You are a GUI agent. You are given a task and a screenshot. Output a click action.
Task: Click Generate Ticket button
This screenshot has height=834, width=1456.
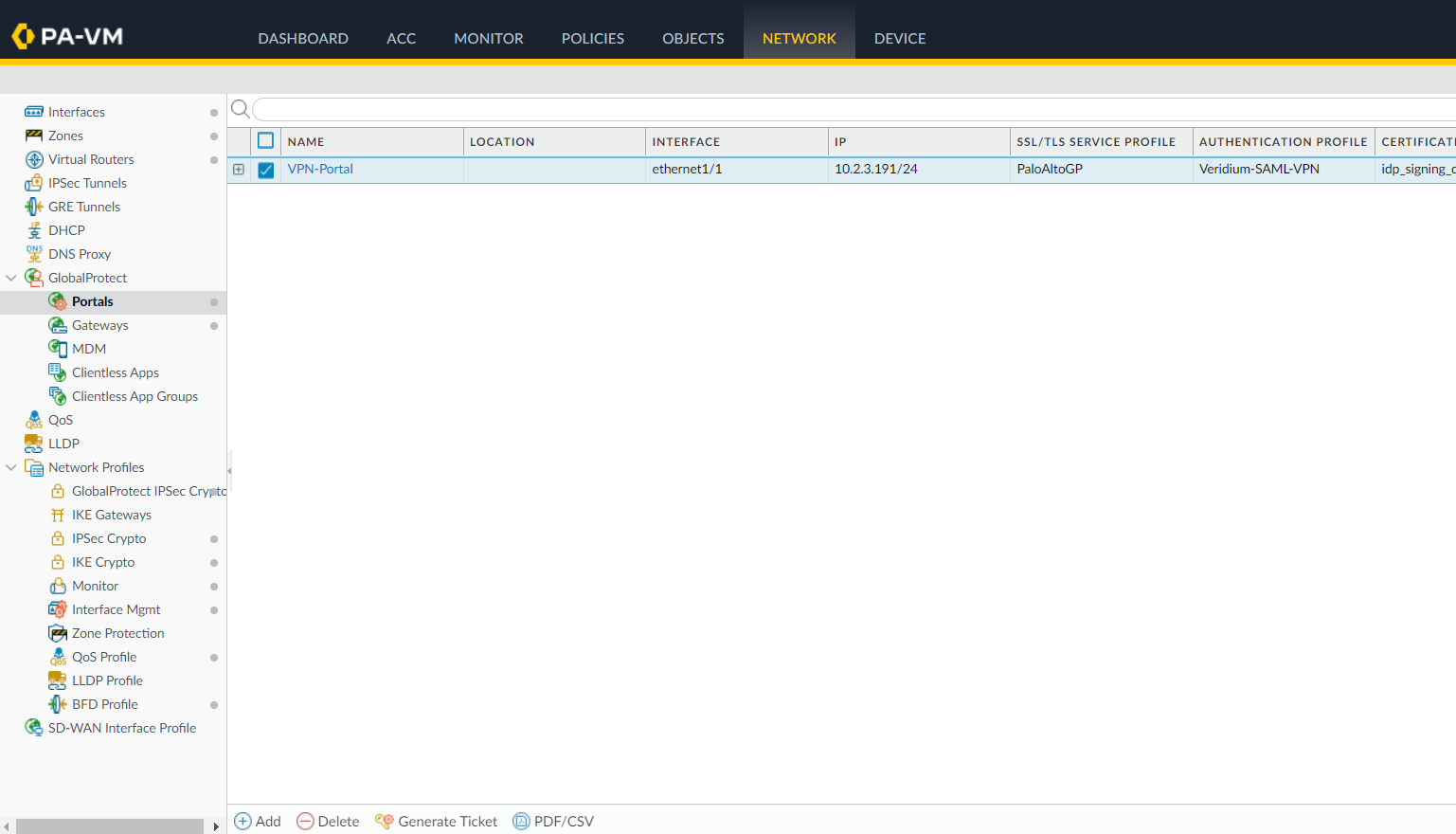click(436, 821)
